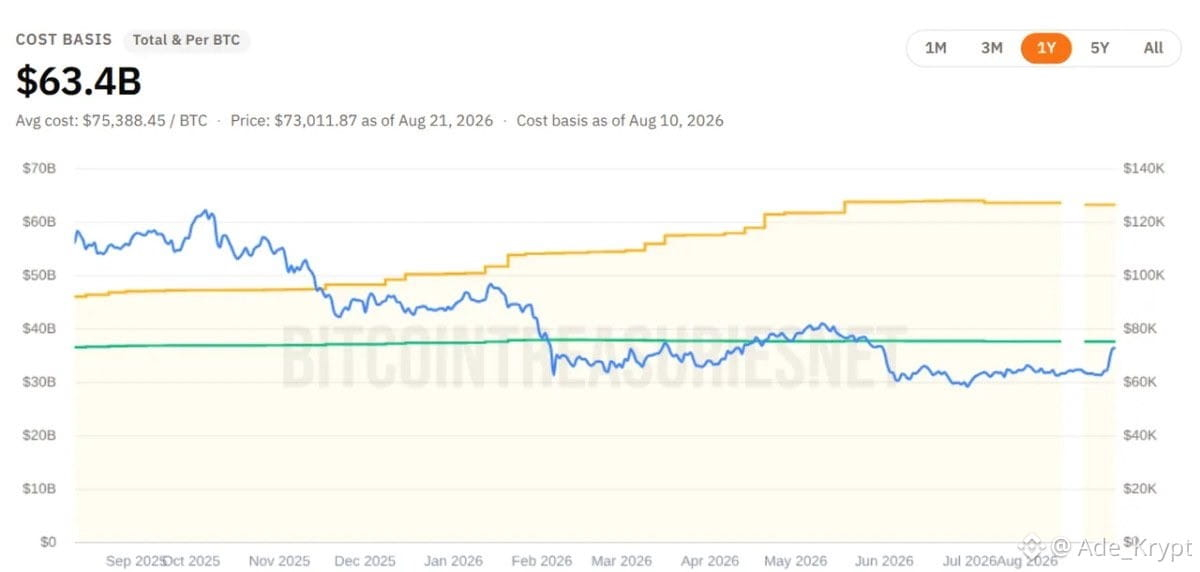
Task: Switch to the 3M time range
Action: (991, 48)
